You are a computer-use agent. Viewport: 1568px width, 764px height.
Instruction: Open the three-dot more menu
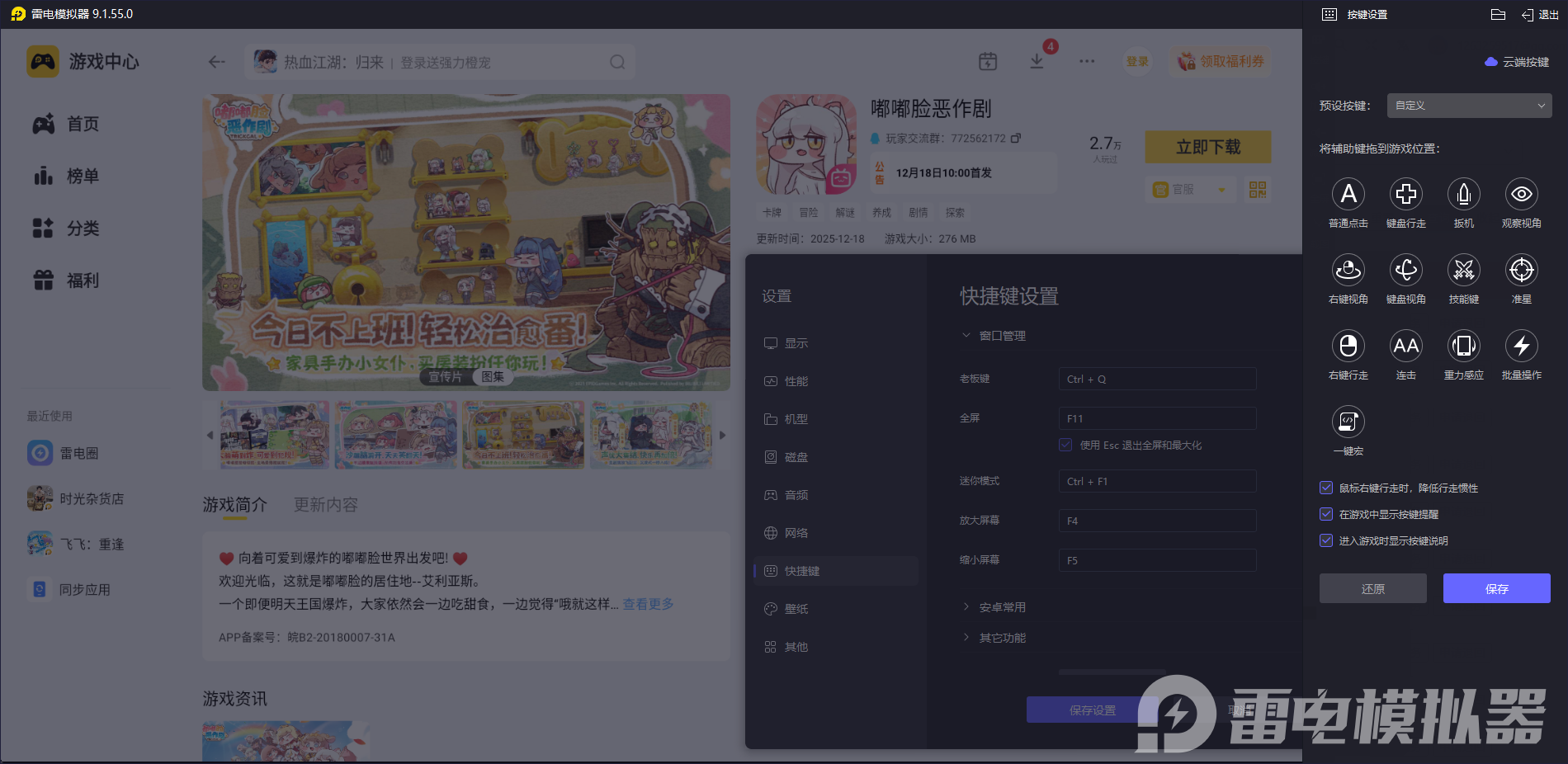pyautogui.click(x=1087, y=61)
